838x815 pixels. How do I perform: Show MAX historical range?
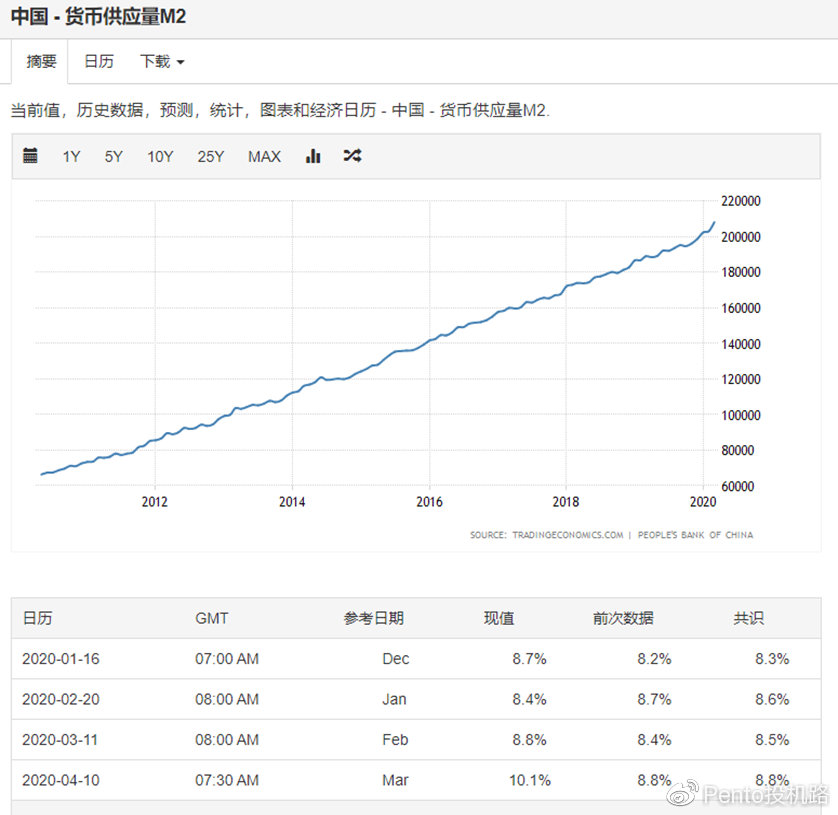pos(264,157)
